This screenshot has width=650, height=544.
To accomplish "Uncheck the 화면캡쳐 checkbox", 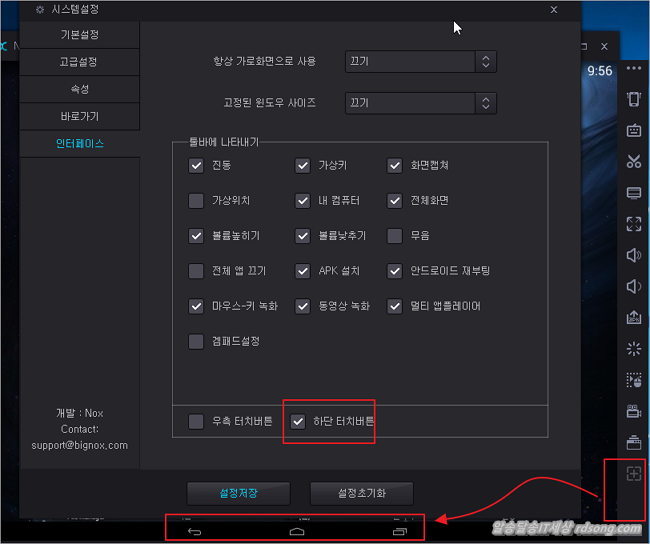I will [395, 165].
